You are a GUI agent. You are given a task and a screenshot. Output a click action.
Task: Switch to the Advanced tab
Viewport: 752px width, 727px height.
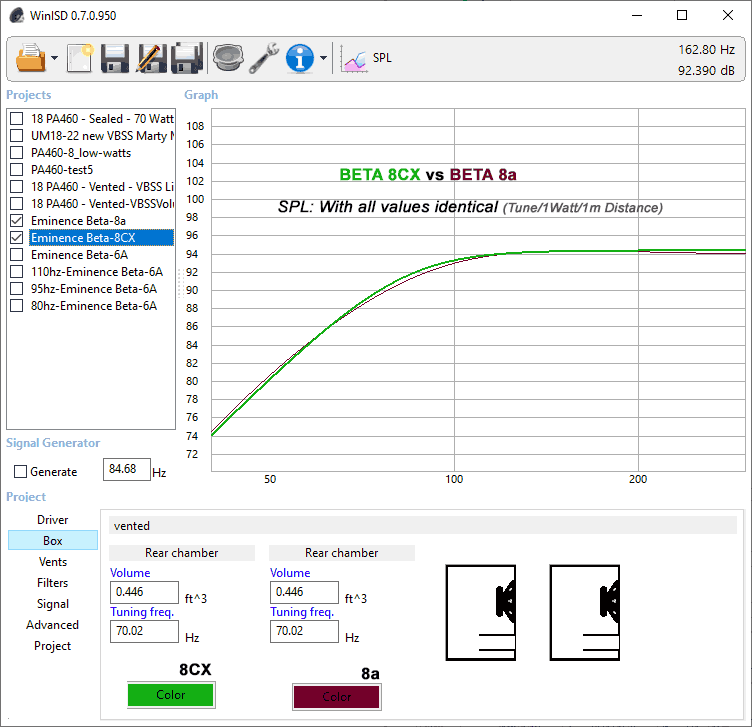(x=53, y=625)
